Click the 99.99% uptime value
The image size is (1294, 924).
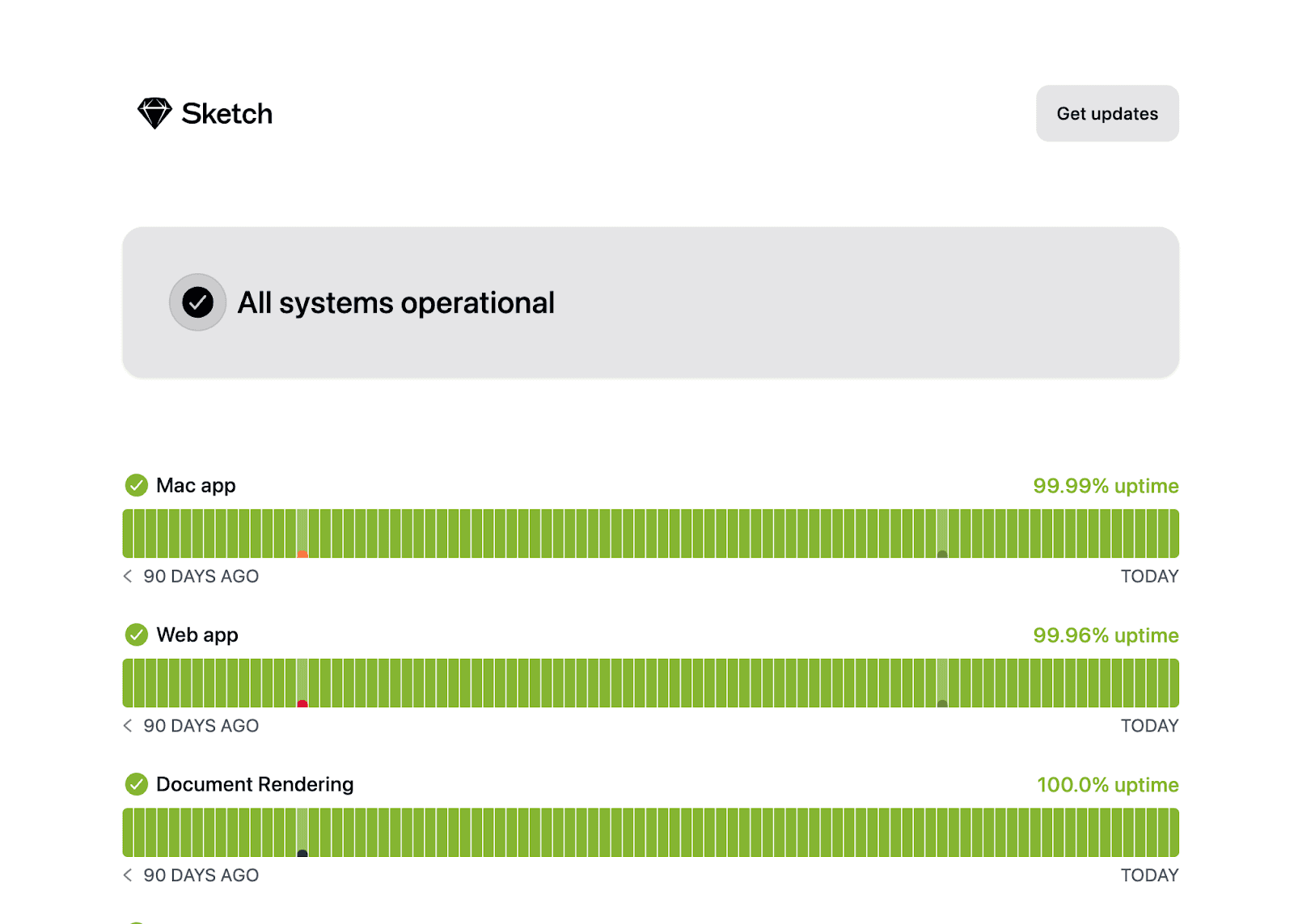coord(1106,486)
